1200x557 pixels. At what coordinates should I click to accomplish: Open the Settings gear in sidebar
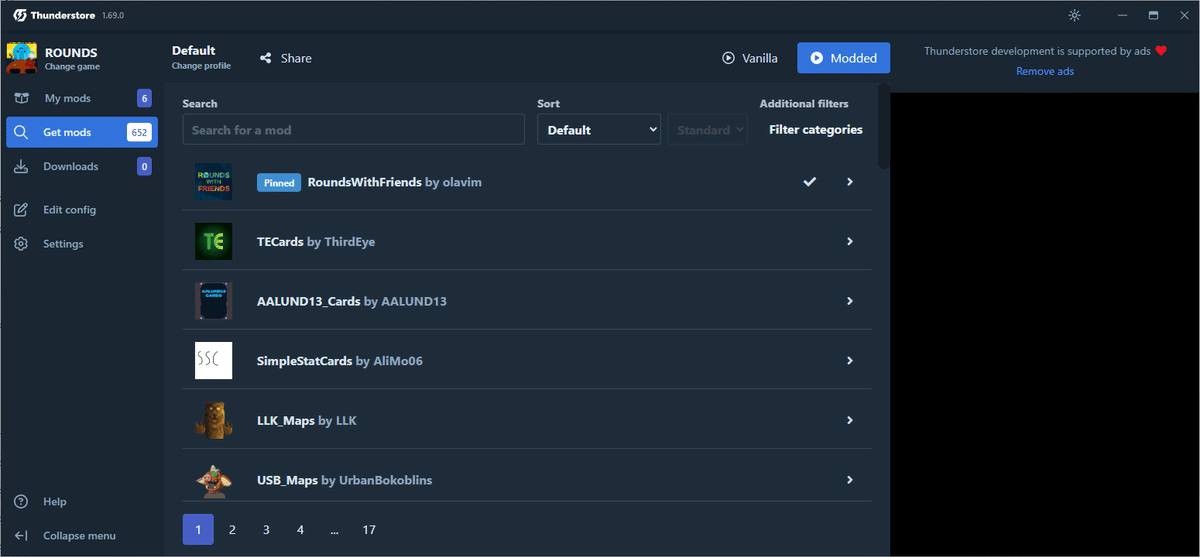(x=21, y=244)
